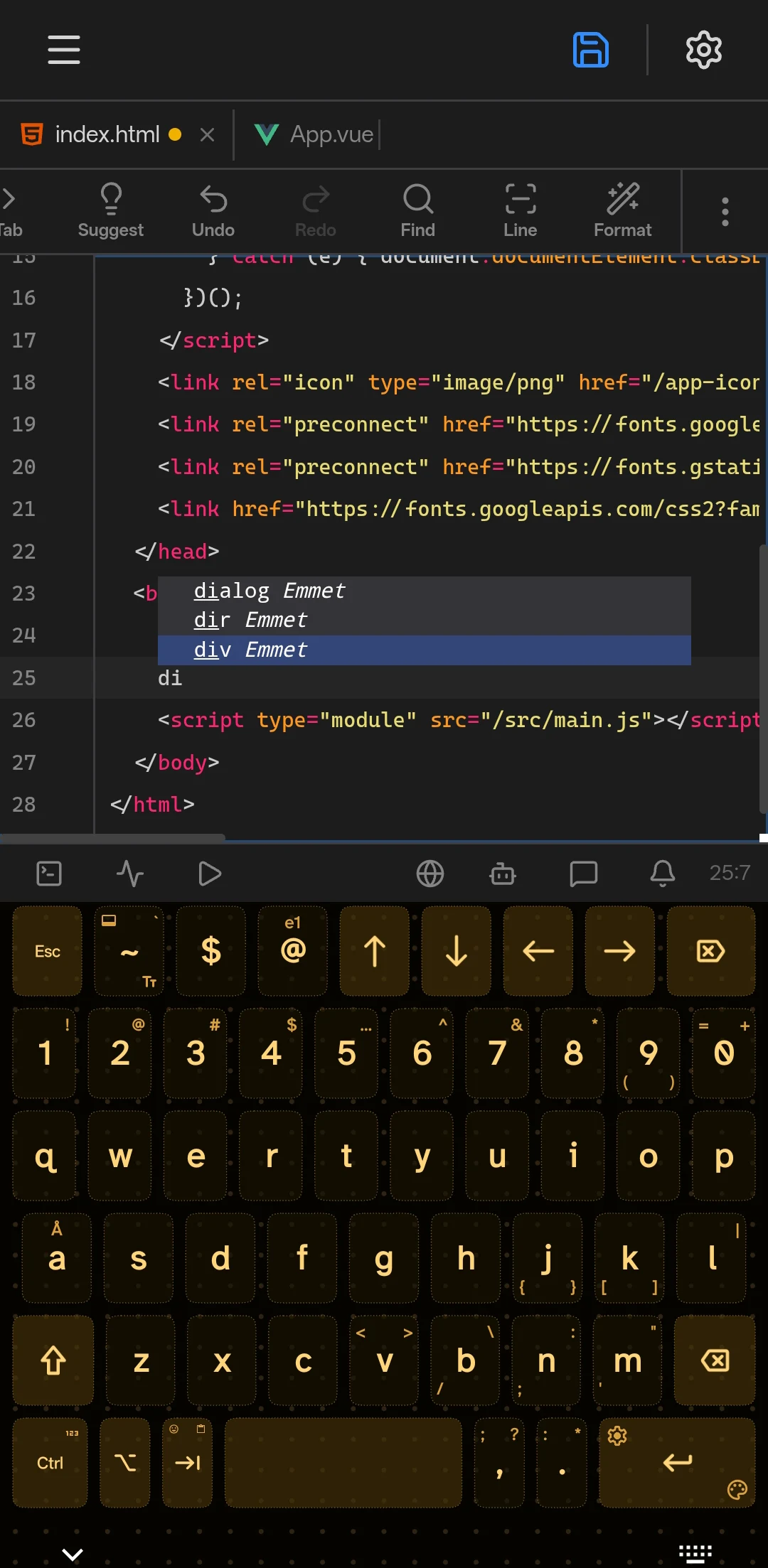Toggle the Ctrl modifier key

(x=50, y=1463)
